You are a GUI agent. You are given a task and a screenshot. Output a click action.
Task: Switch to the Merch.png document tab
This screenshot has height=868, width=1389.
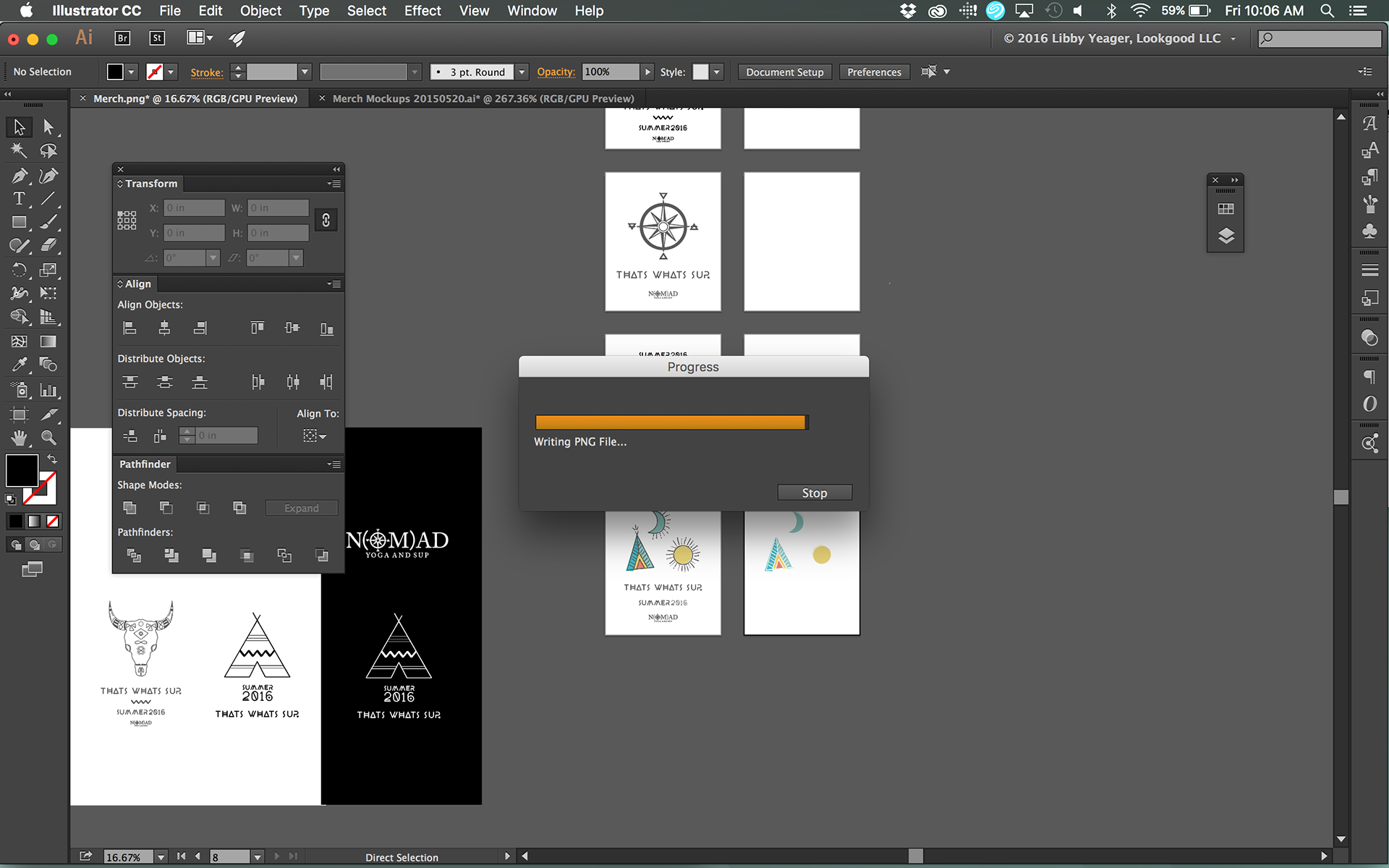tap(195, 98)
